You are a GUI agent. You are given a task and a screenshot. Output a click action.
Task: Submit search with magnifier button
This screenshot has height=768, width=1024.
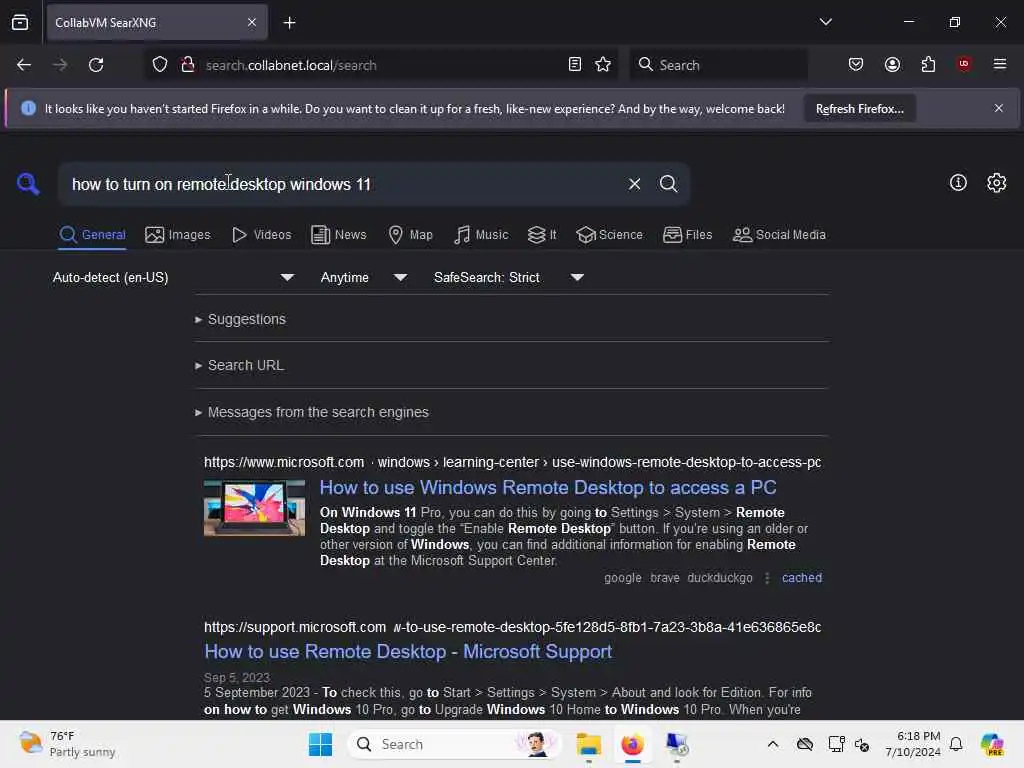pos(668,184)
